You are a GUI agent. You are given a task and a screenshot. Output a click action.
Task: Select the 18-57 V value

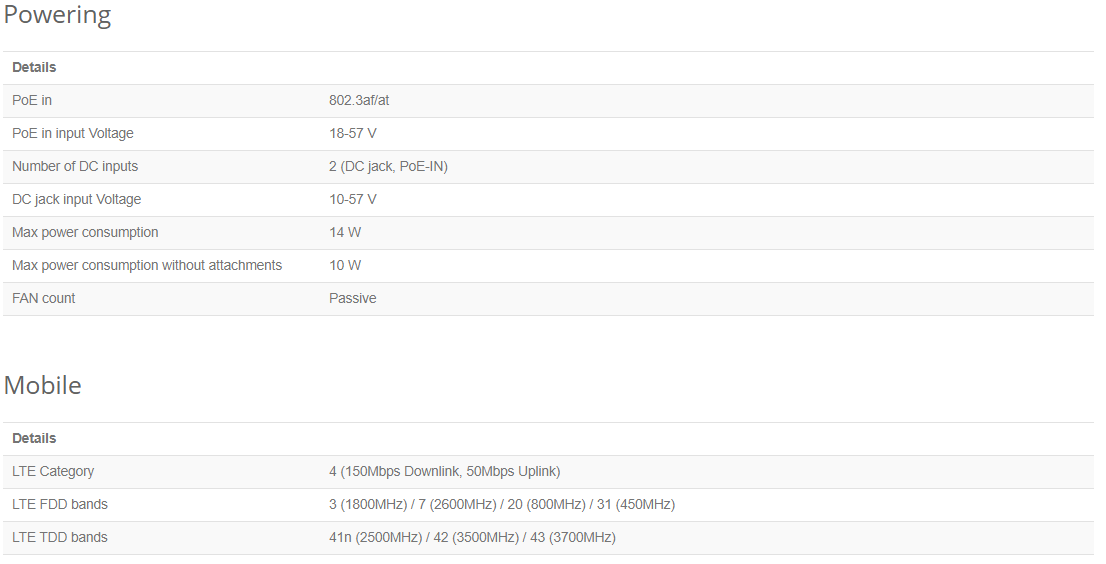353,133
